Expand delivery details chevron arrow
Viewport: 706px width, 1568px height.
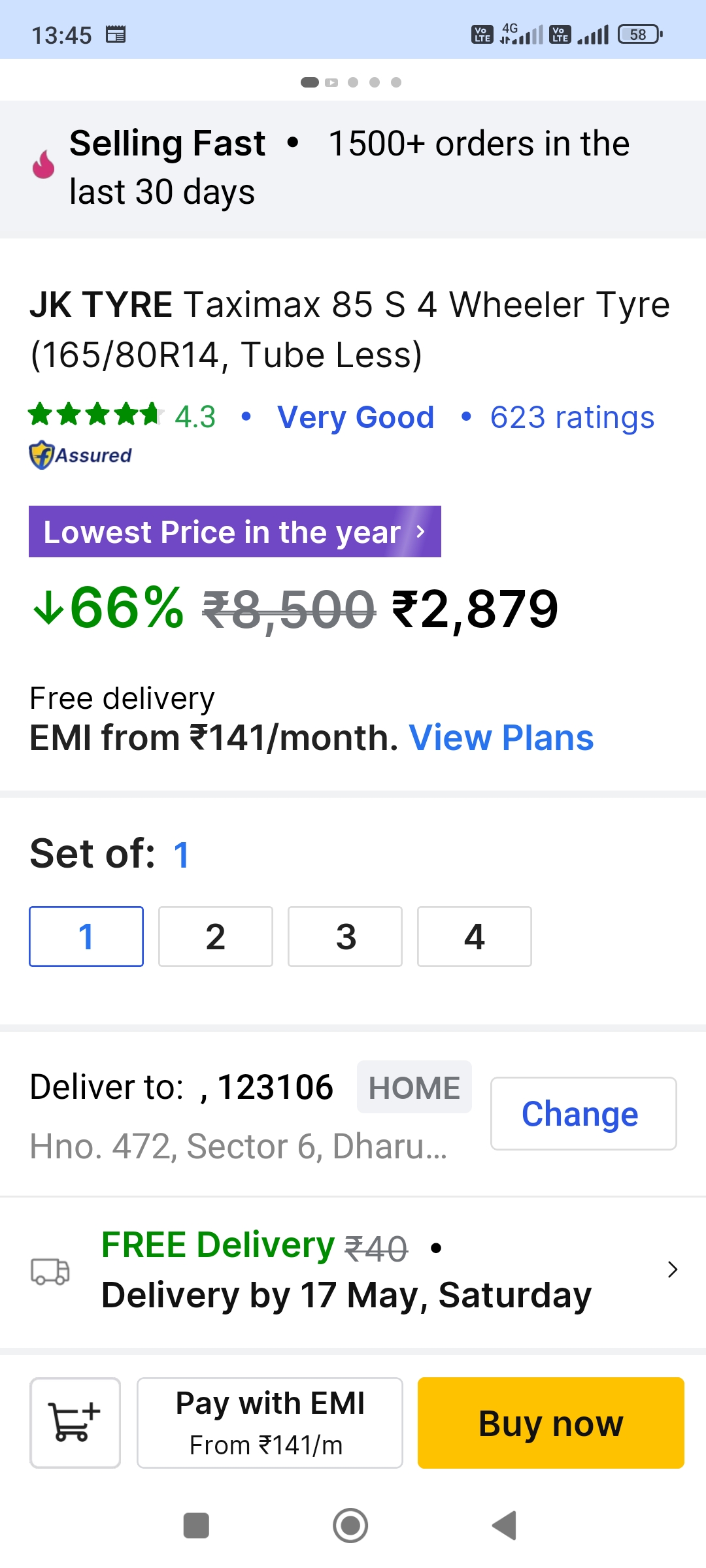point(673,1269)
